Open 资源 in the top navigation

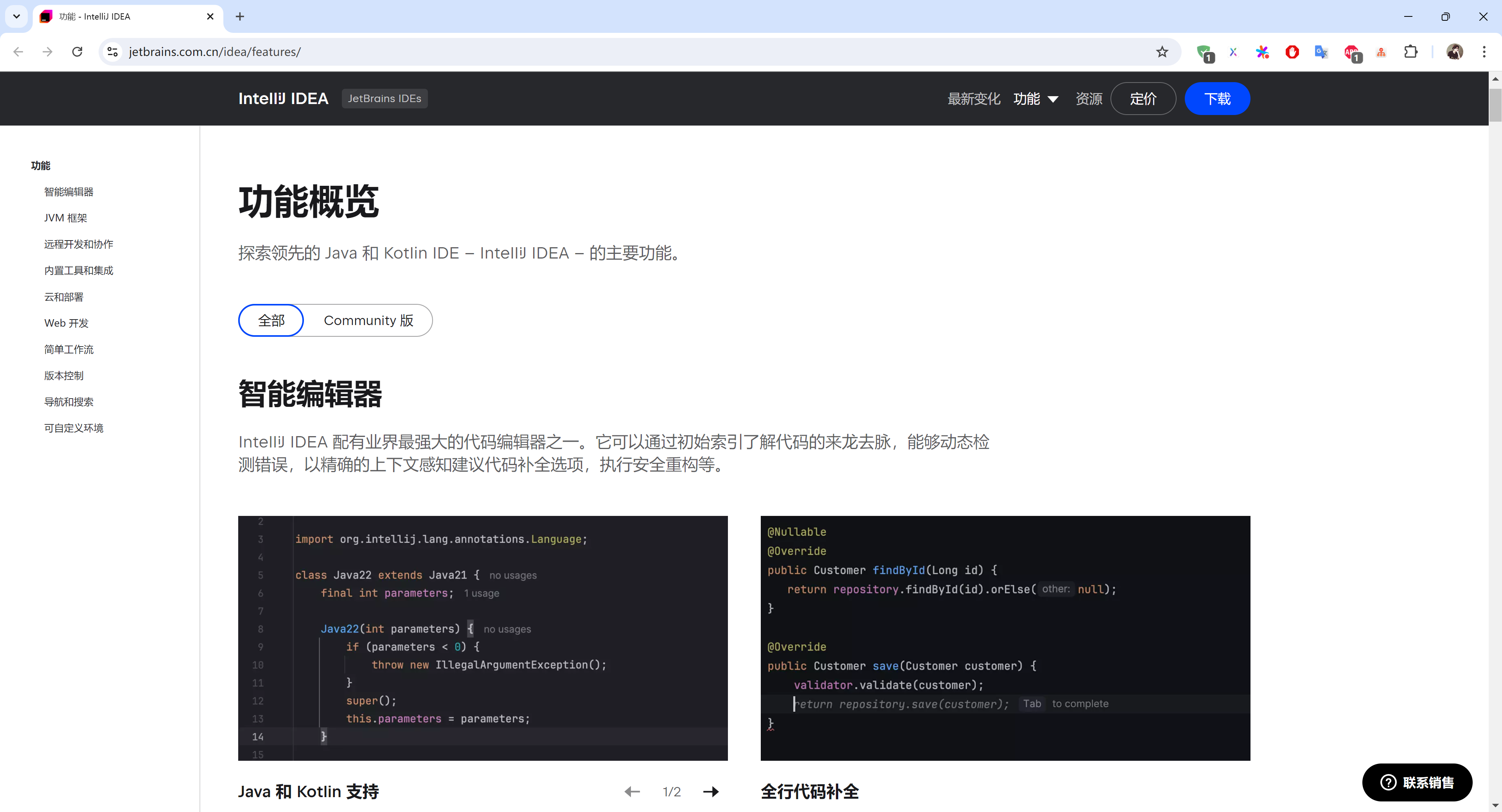tap(1089, 99)
